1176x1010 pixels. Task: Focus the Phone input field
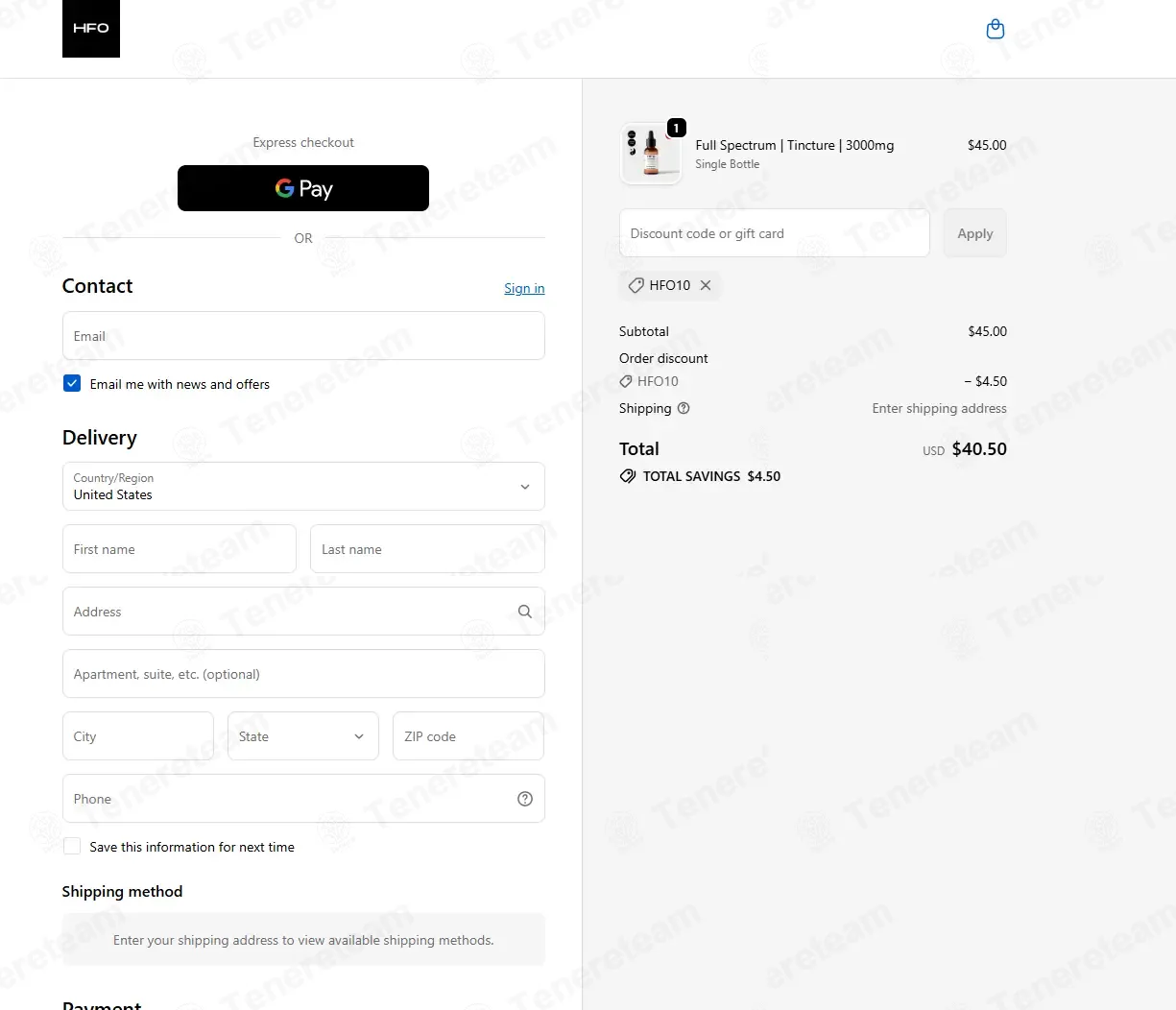click(303, 799)
